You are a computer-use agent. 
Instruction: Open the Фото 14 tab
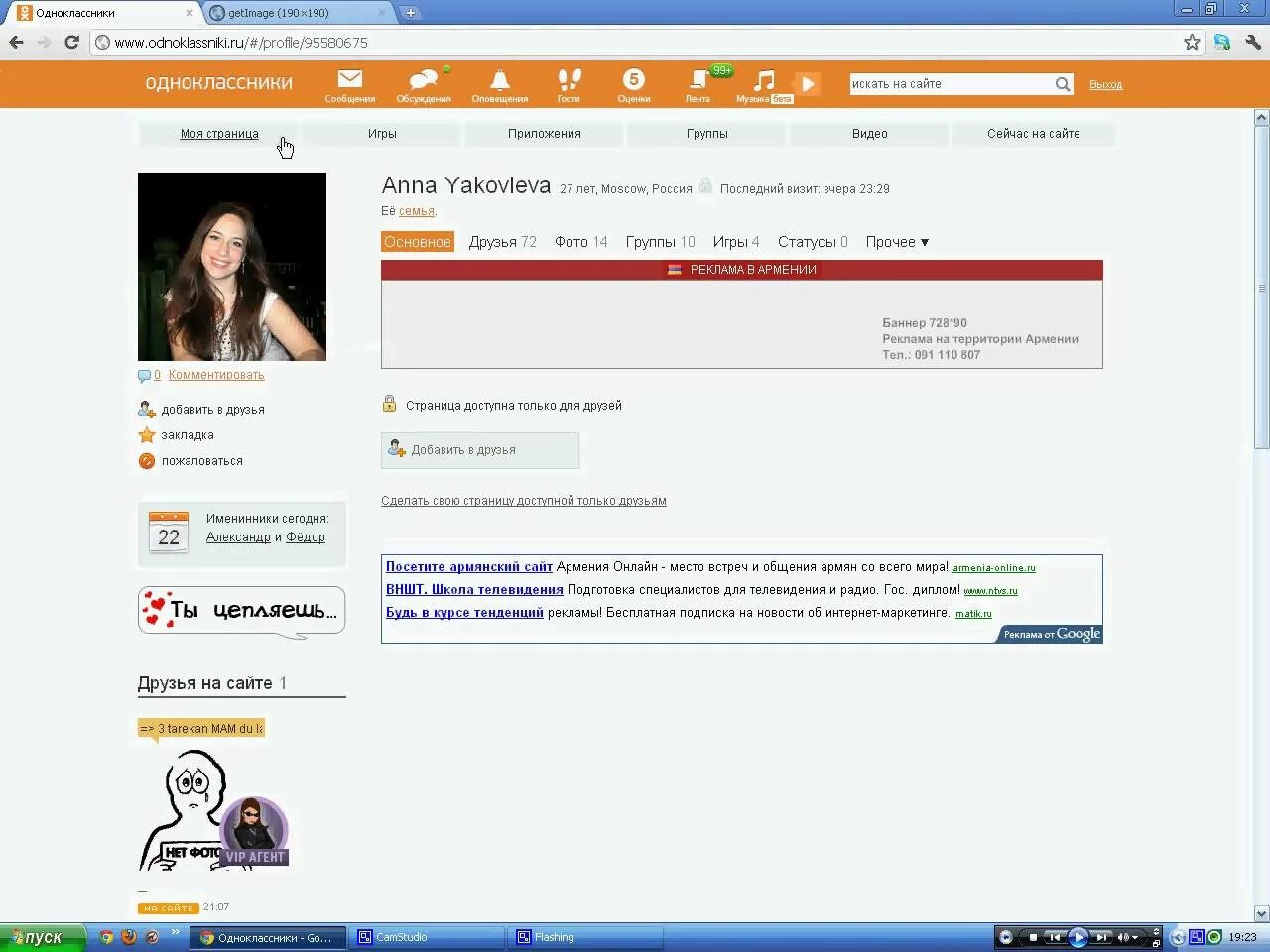pyautogui.click(x=581, y=242)
